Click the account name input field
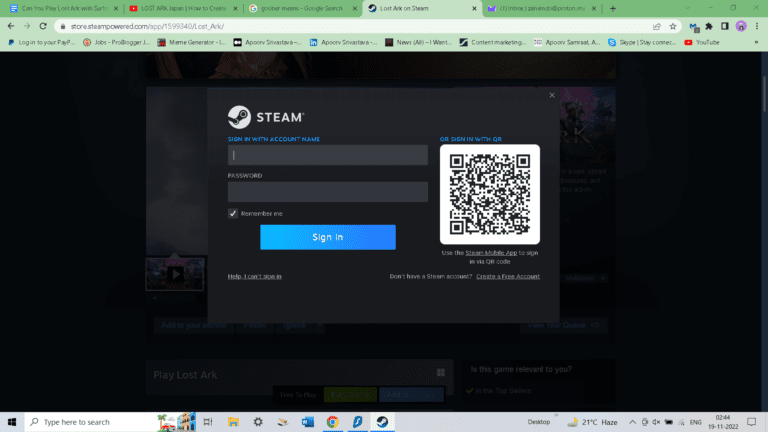Screen dimensions: 768x432 point(328,155)
